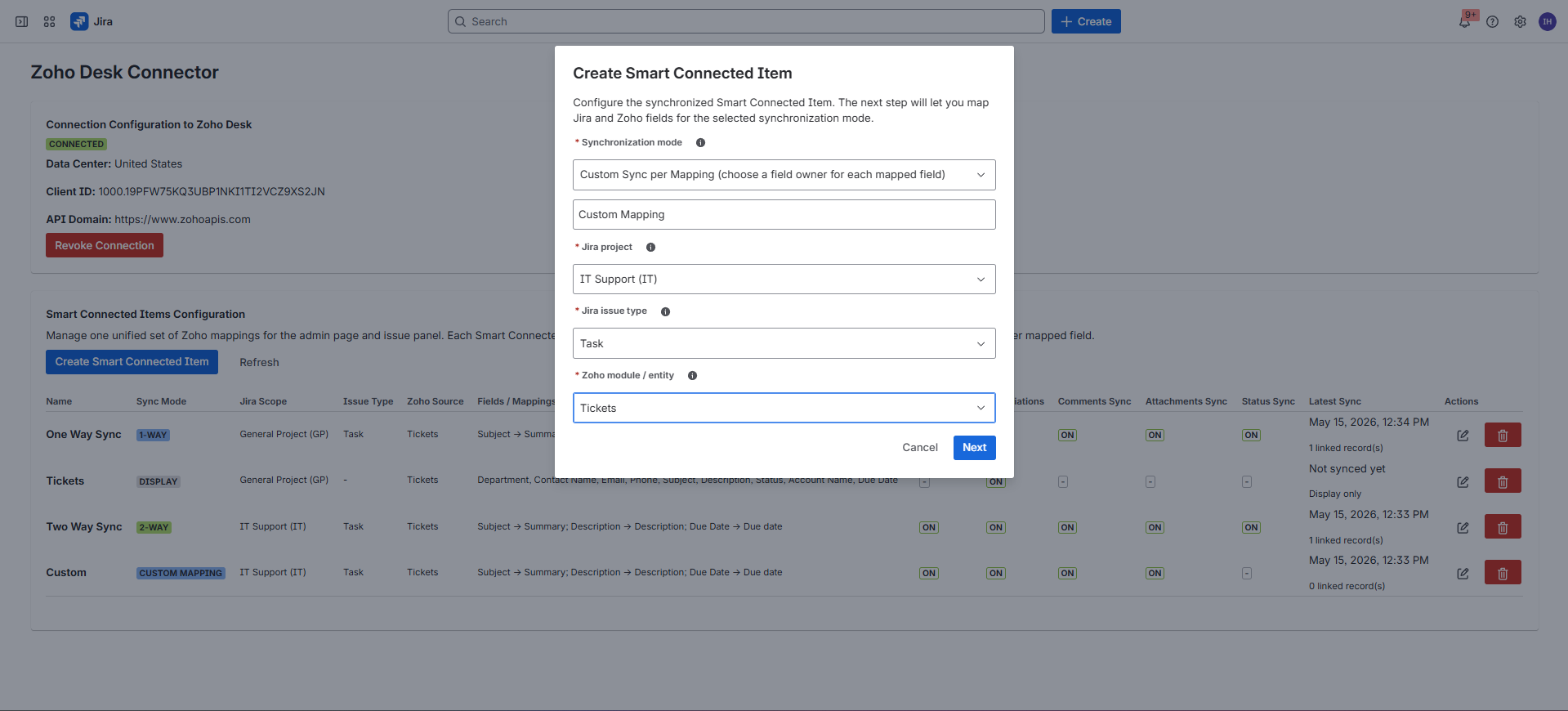Click the Two Way Sync row name
This screenshot has width=1568, height=711.
click(84, 527)
